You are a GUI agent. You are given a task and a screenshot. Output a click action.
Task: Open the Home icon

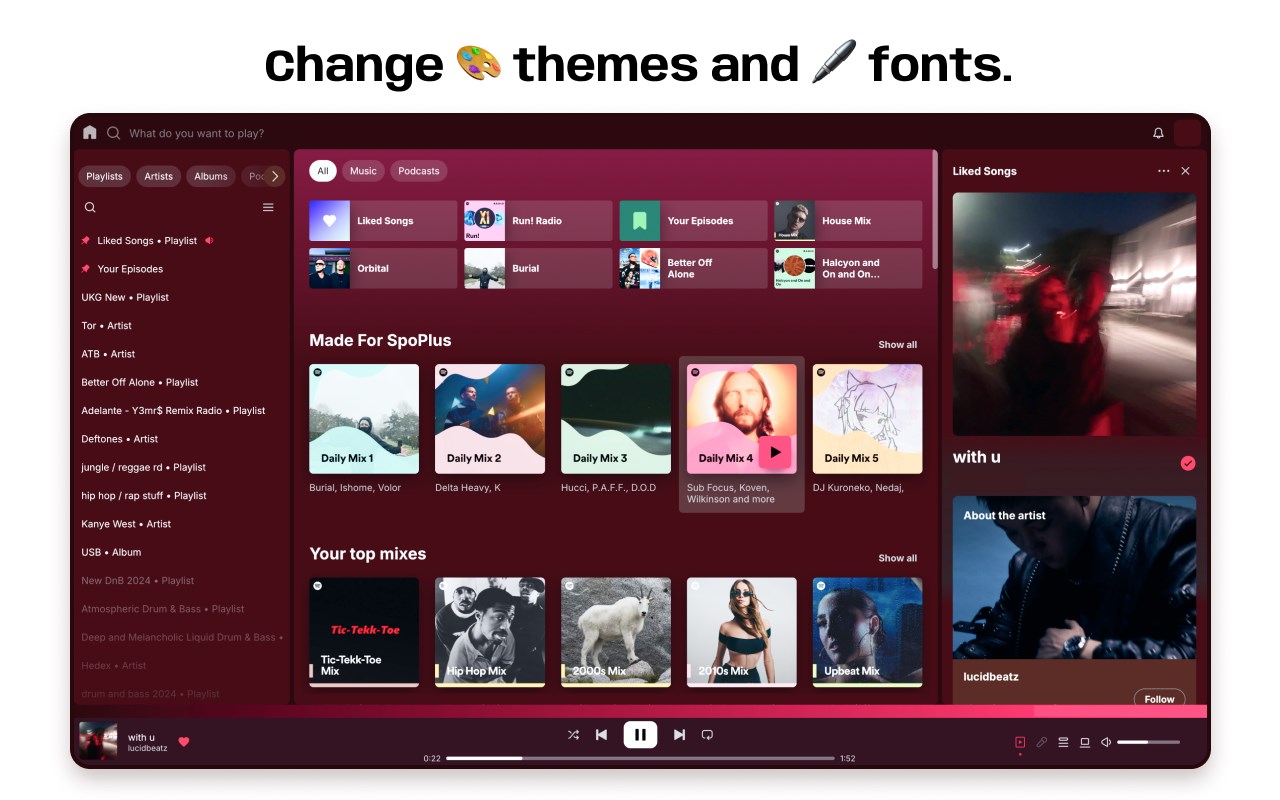90,132
